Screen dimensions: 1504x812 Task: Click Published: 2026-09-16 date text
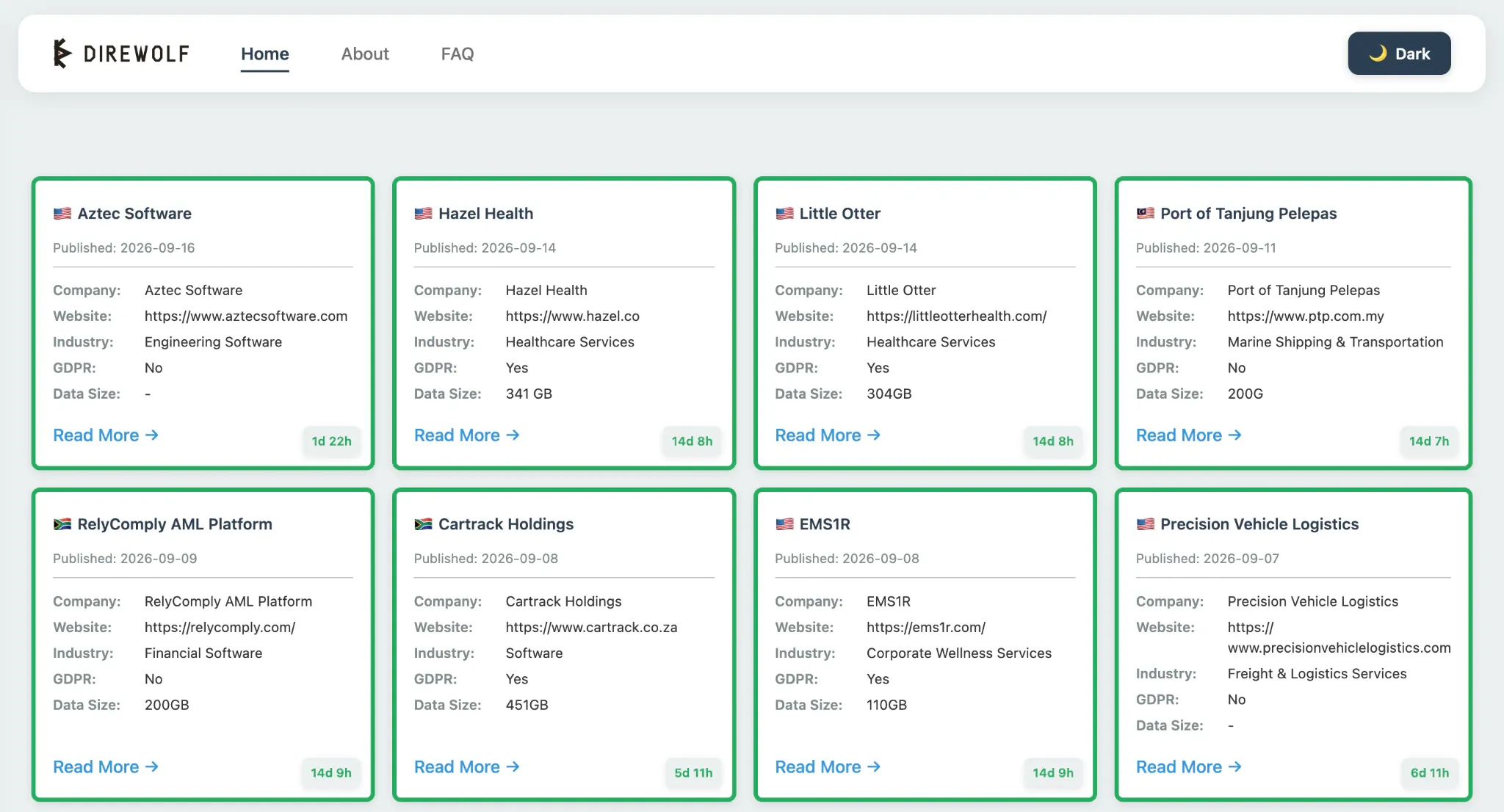click(123, 248)
